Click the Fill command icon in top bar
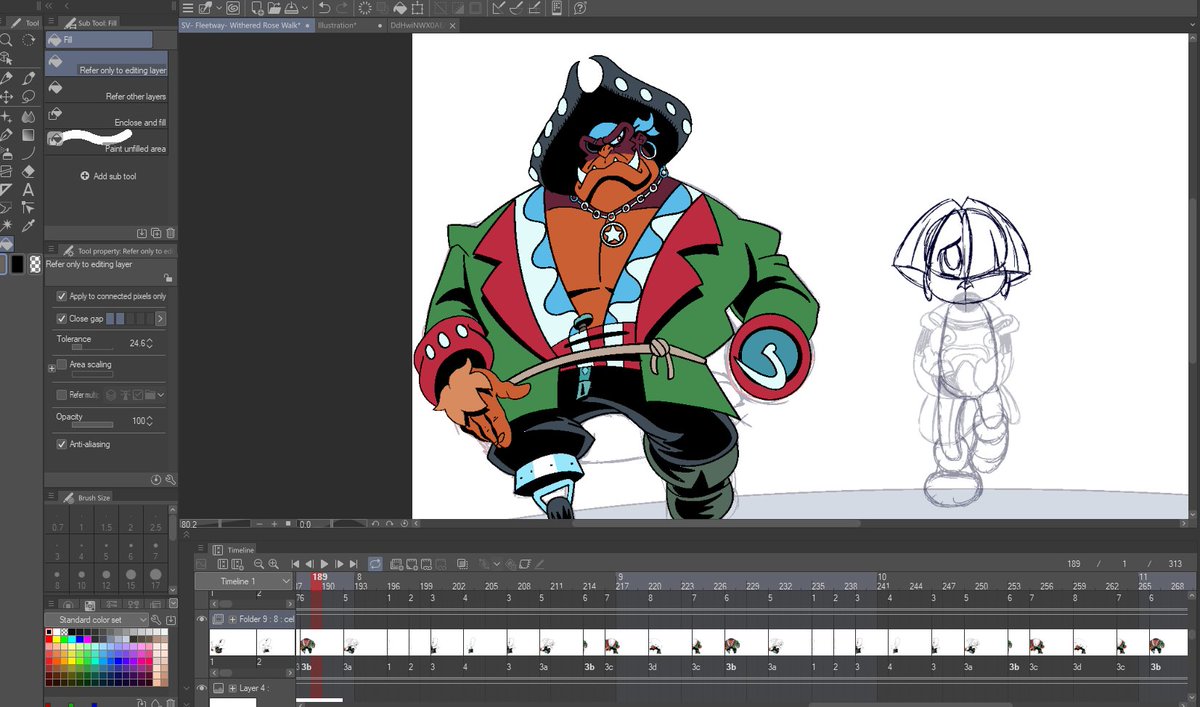Screen dimensions: 1200x707 pyautogui.click(x=400, y=8)
